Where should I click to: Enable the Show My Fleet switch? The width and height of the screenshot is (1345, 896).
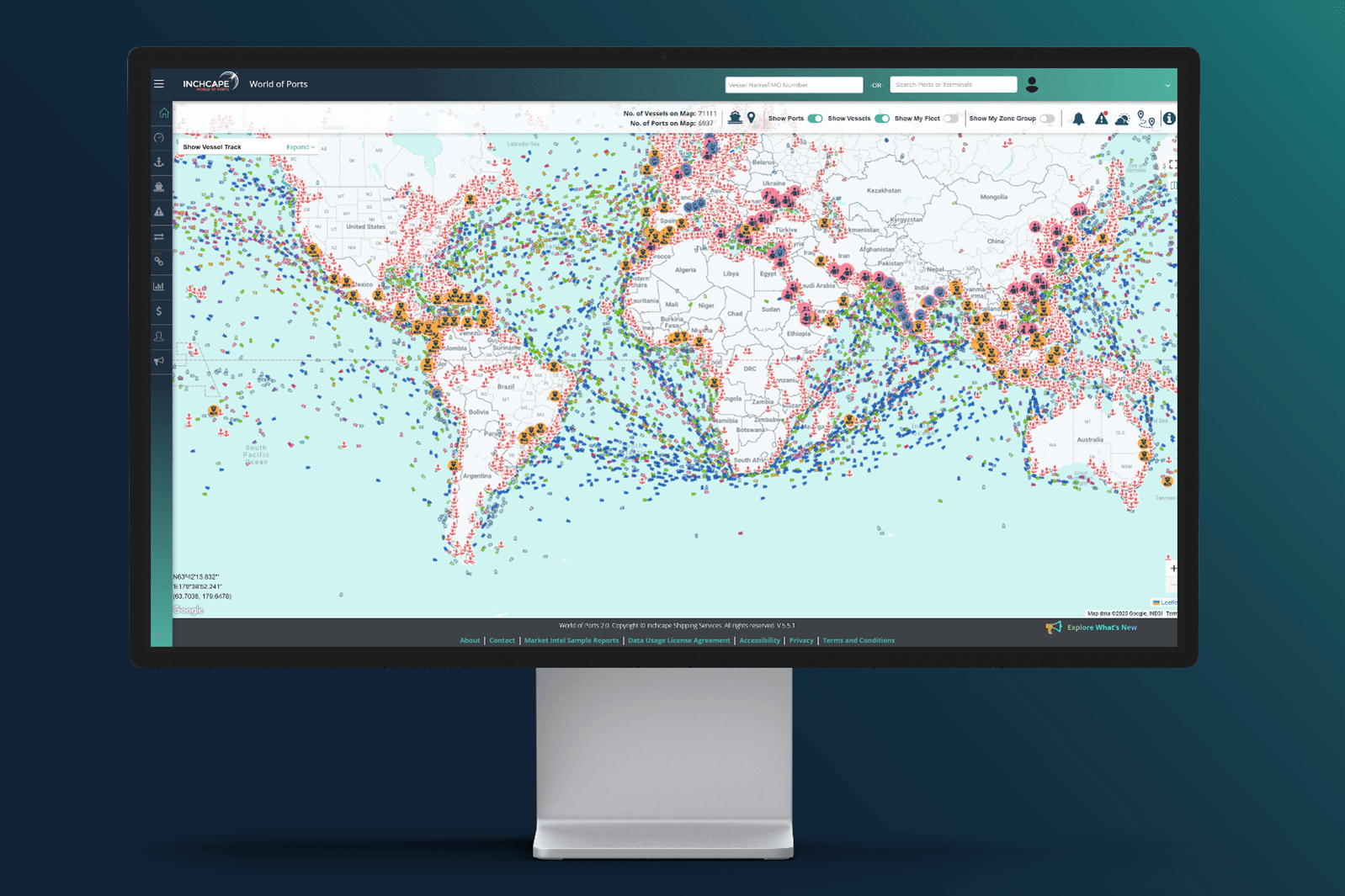pyautogui.click(x=951, y=119)
